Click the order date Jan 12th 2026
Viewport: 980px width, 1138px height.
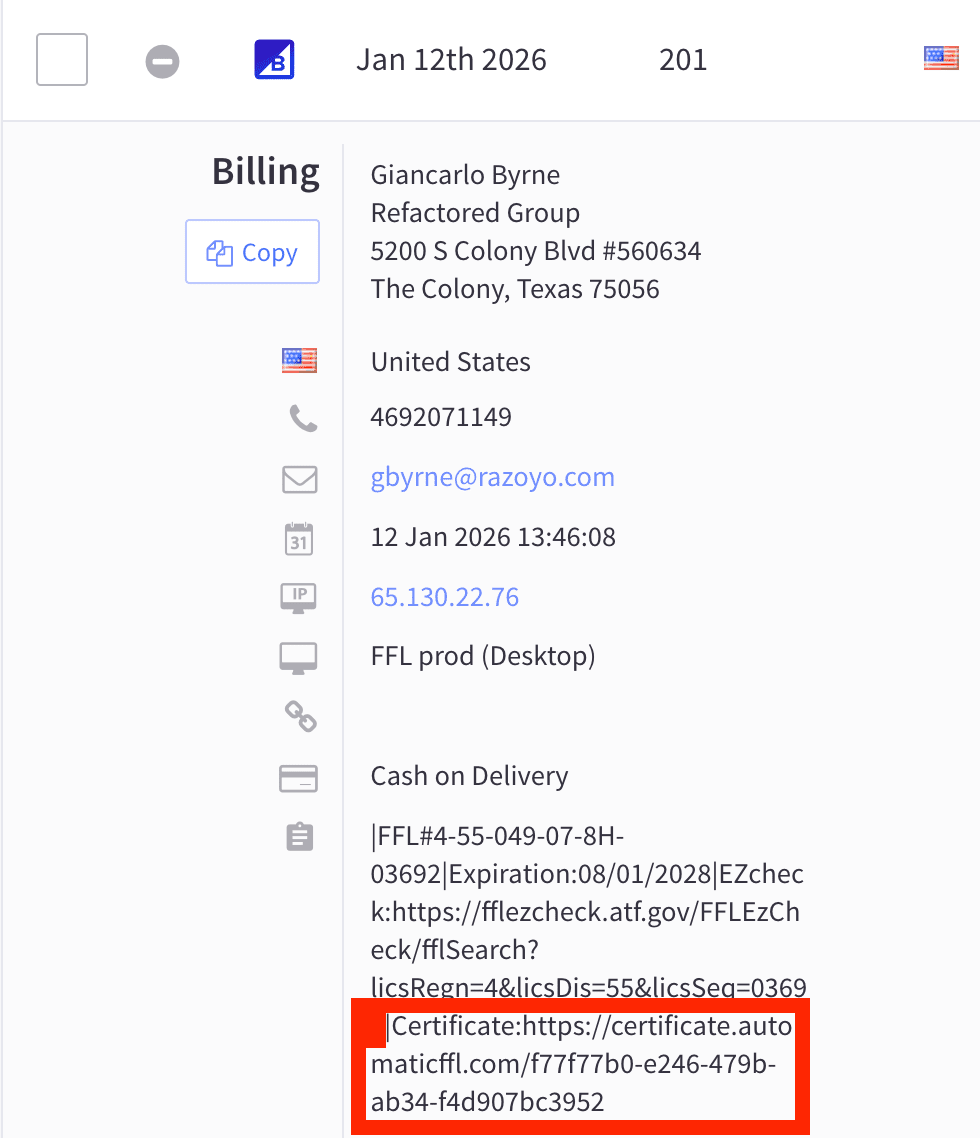tap(451, 60)
